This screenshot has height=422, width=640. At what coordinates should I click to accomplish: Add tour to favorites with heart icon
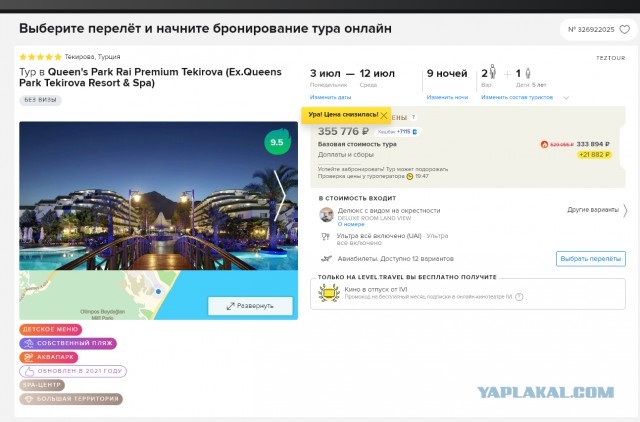point(624,29)
